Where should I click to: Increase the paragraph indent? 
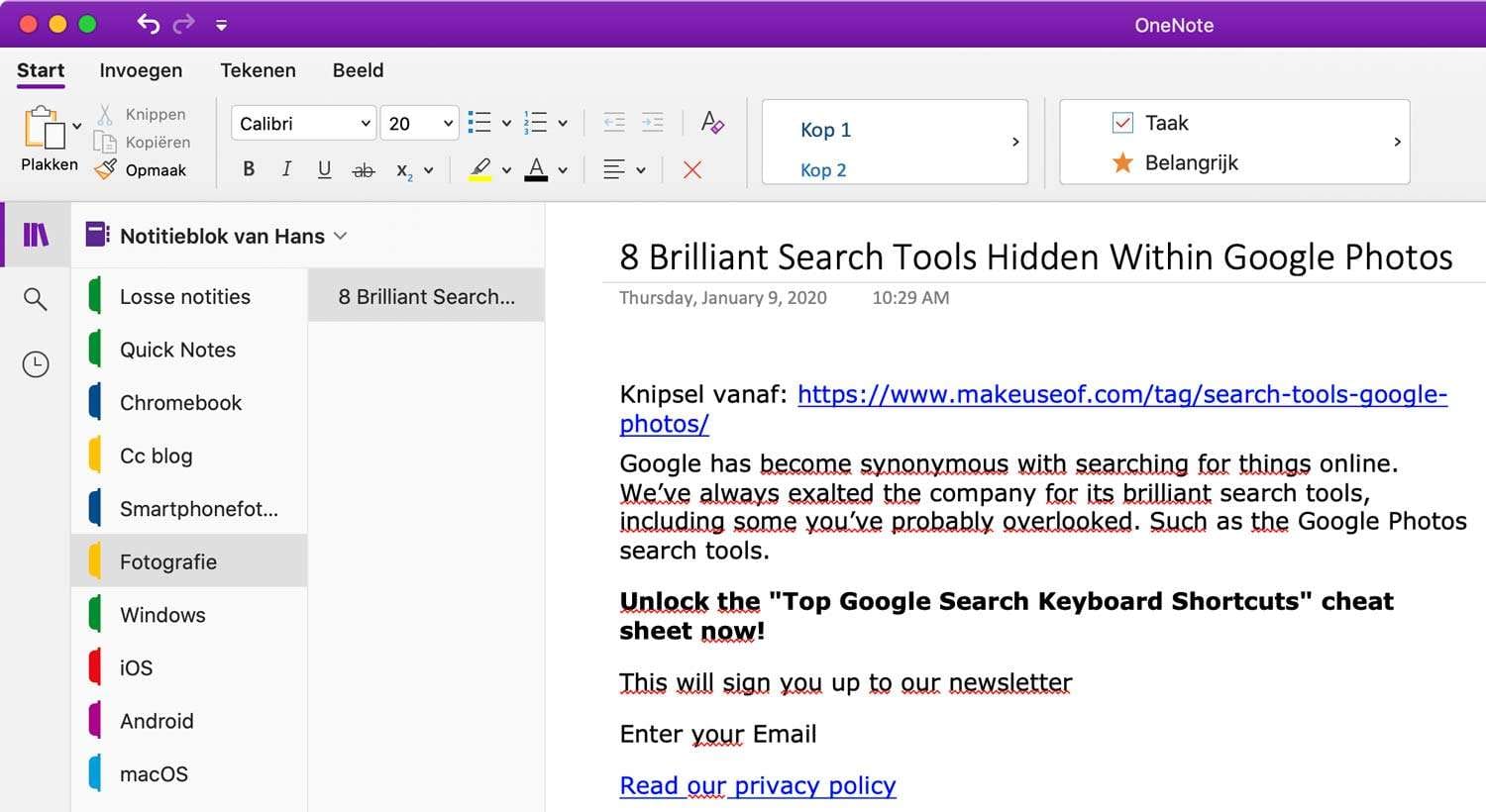[x=652, y=123]
